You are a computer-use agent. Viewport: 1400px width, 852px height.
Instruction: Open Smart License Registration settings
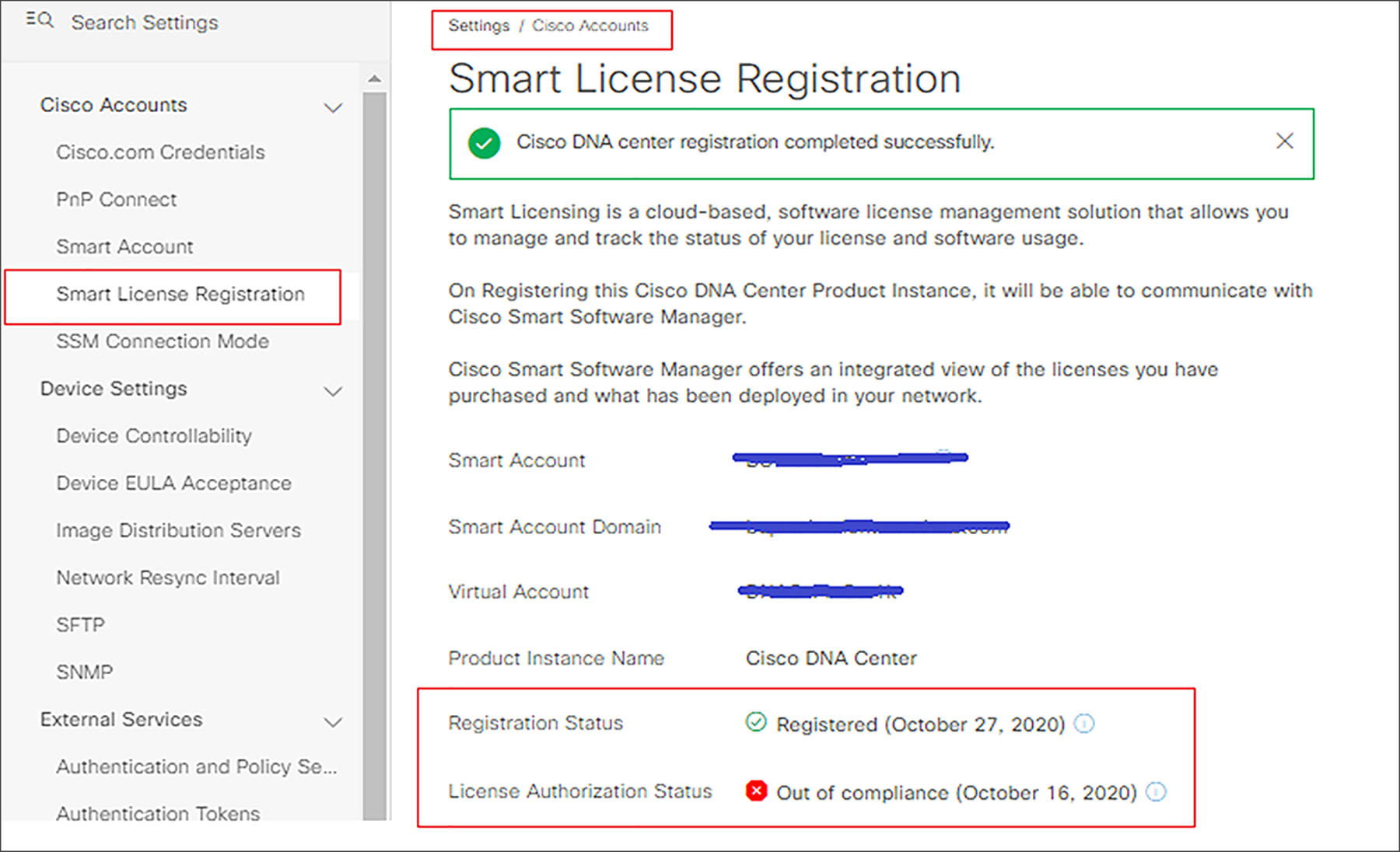[180, 295]
